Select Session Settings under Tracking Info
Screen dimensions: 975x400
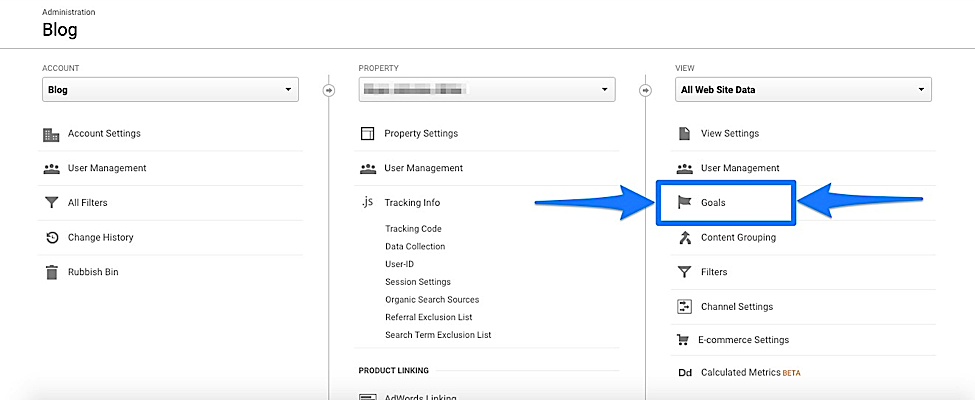point(418,282)
